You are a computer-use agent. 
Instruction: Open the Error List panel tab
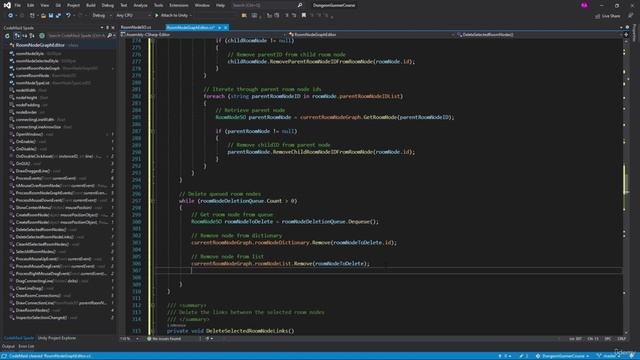point(27,347)
